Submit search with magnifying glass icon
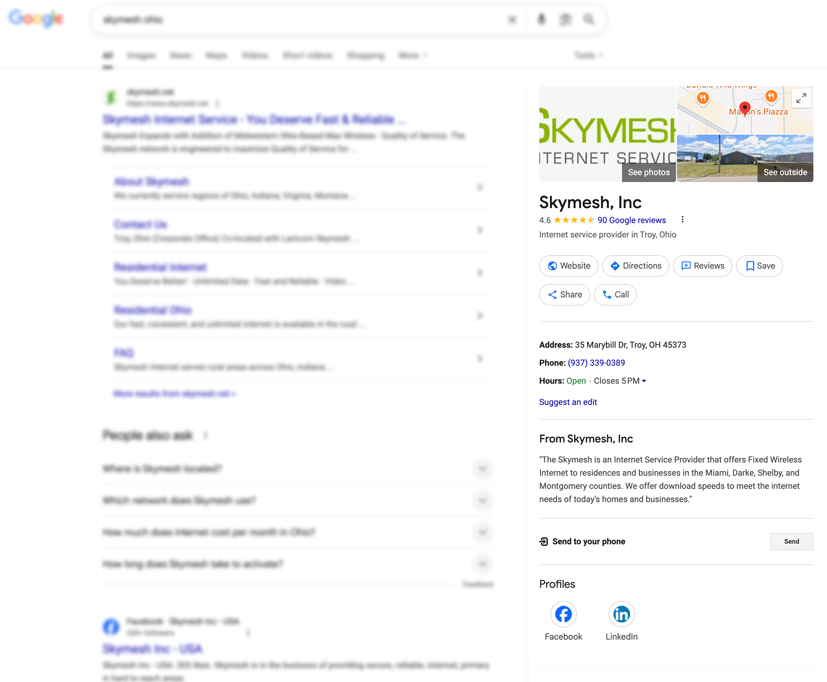Viewport: 827px width, 682px height. point(589,20)
